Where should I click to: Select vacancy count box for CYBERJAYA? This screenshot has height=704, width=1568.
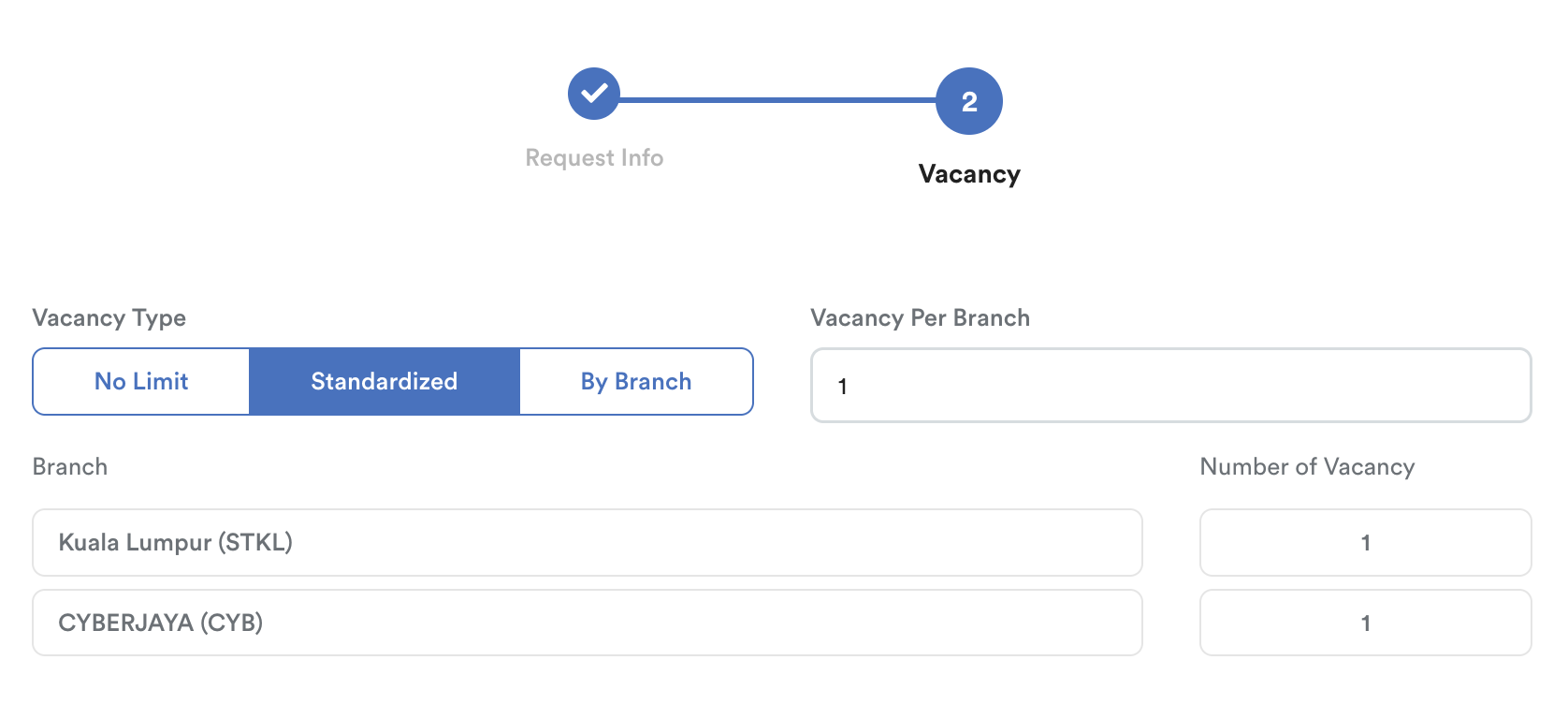1365,623
